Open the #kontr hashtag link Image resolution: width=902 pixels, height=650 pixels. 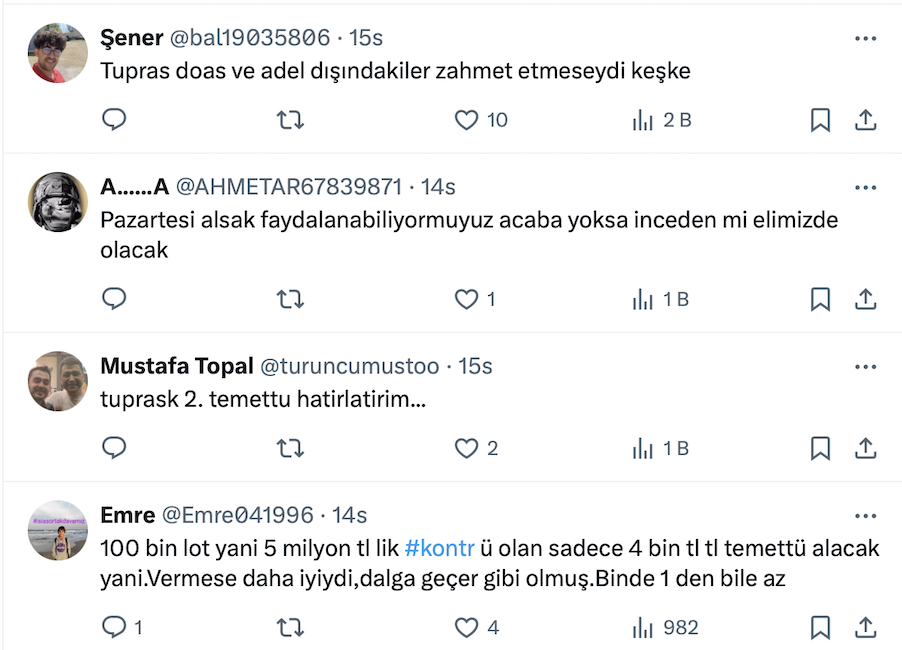tap(439, 548)
